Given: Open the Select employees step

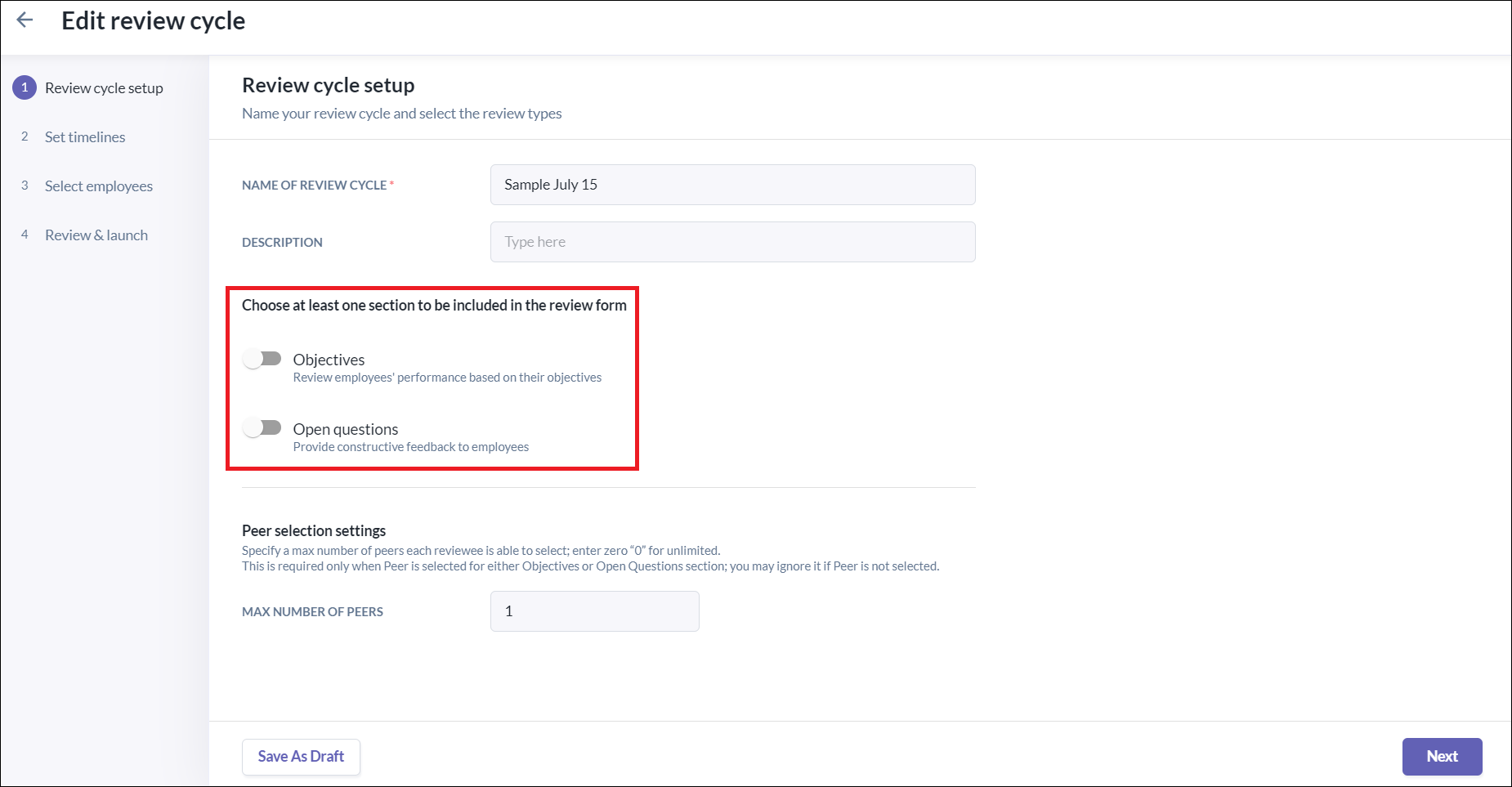Looking at the screenshot, I should (x=99, y=186).
